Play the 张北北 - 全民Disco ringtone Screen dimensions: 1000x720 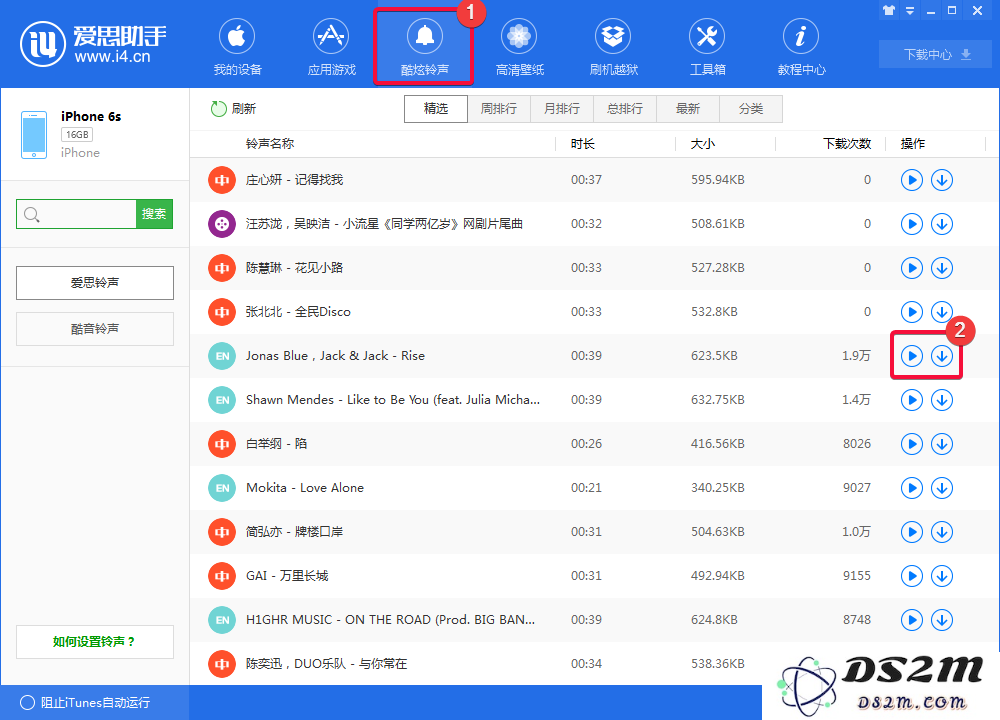912,312
